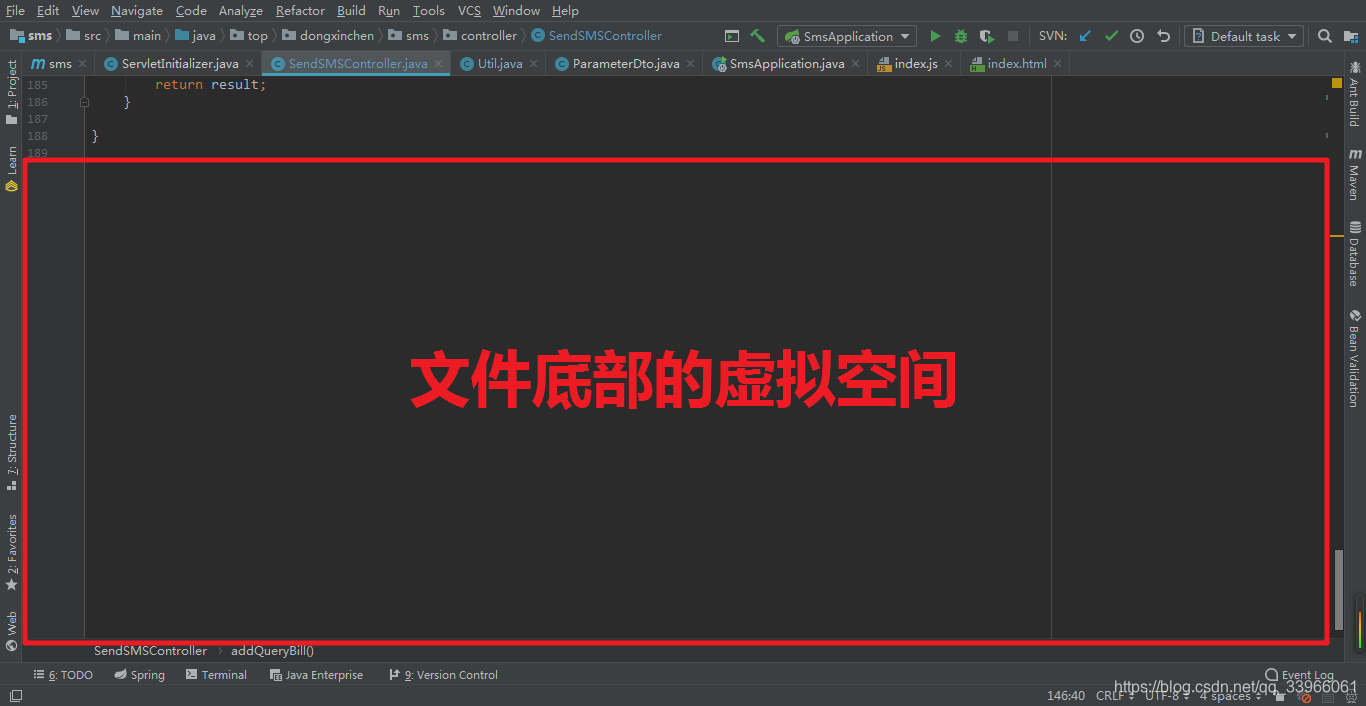
Task: Open the SmsApplication run configuration dropdown
Action: click(847, 36)
